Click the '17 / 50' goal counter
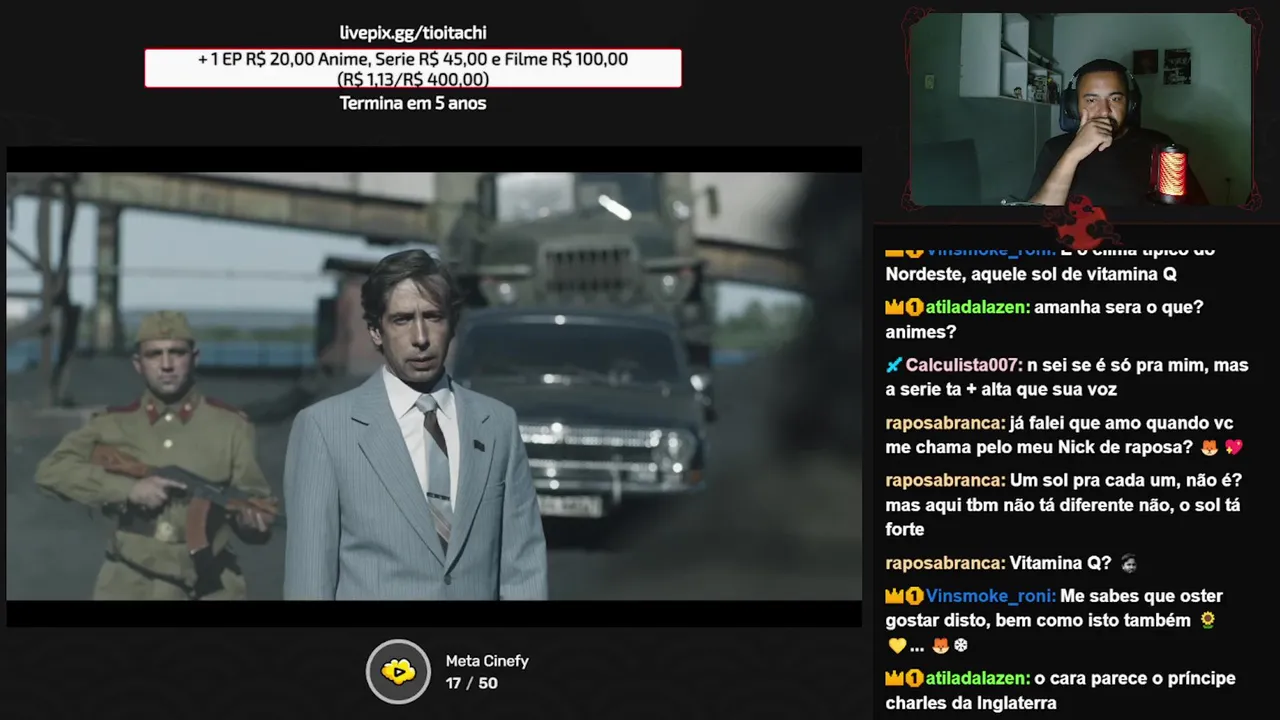The height and width of the screenshot is (720, 1280). pos(472,683)
